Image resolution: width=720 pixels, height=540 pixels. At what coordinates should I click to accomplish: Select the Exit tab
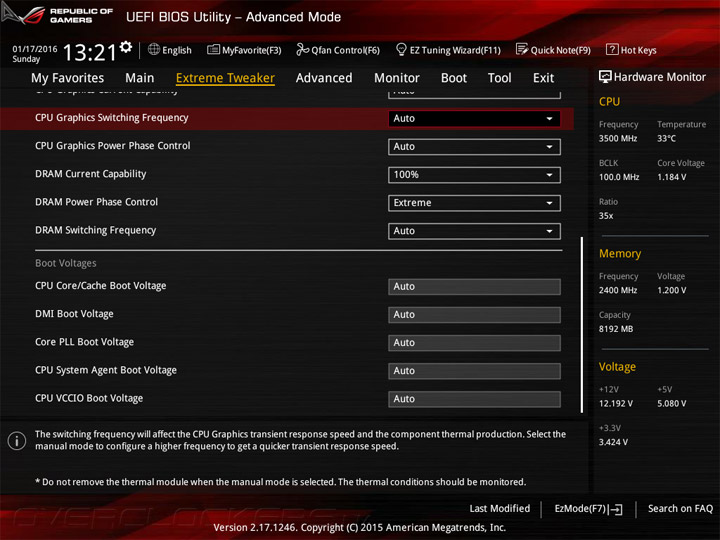click(544, 78)
